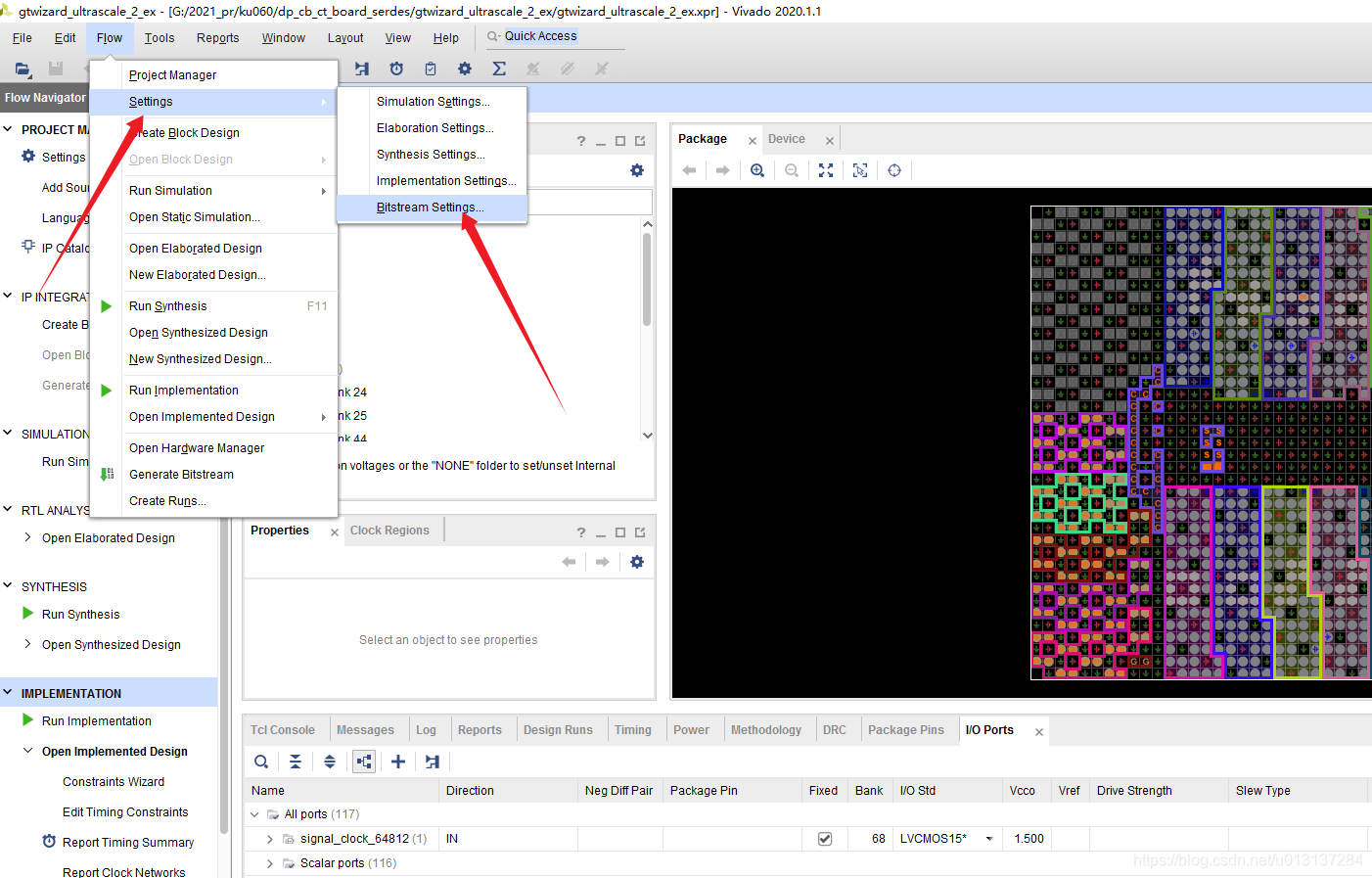Click the Sigma toolbar icon
Viewport: 1372px width, 878px height.
499,69
